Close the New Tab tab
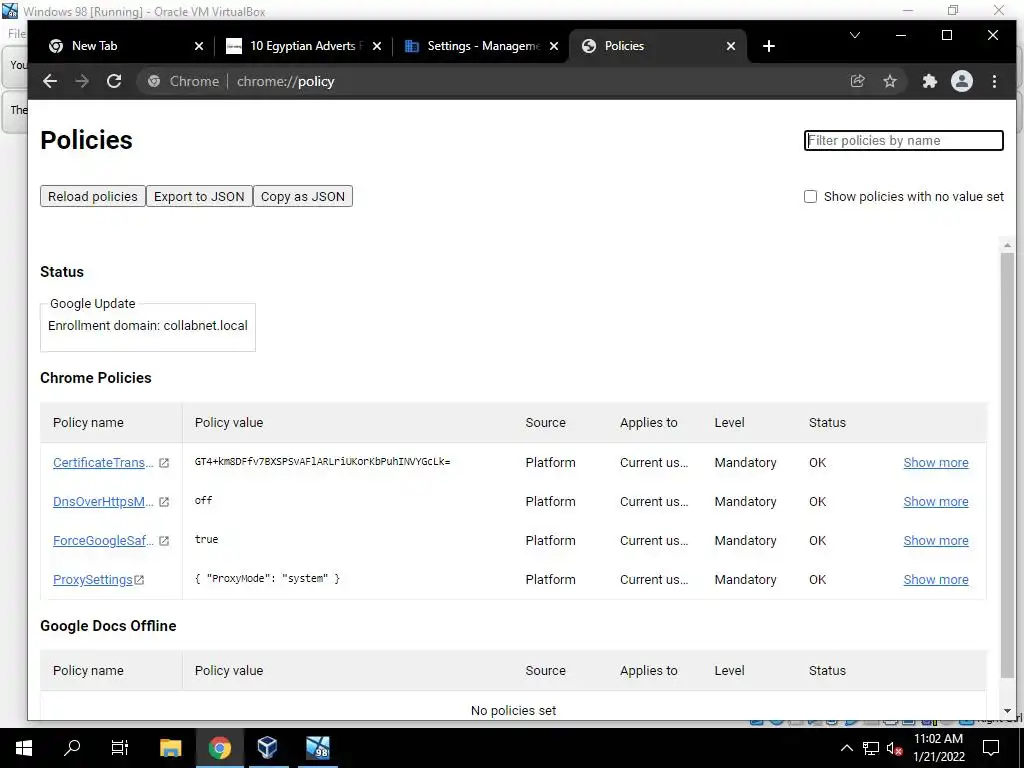Screen dimensions: 1024x768 pyautogui.click(x=199, y=46)
